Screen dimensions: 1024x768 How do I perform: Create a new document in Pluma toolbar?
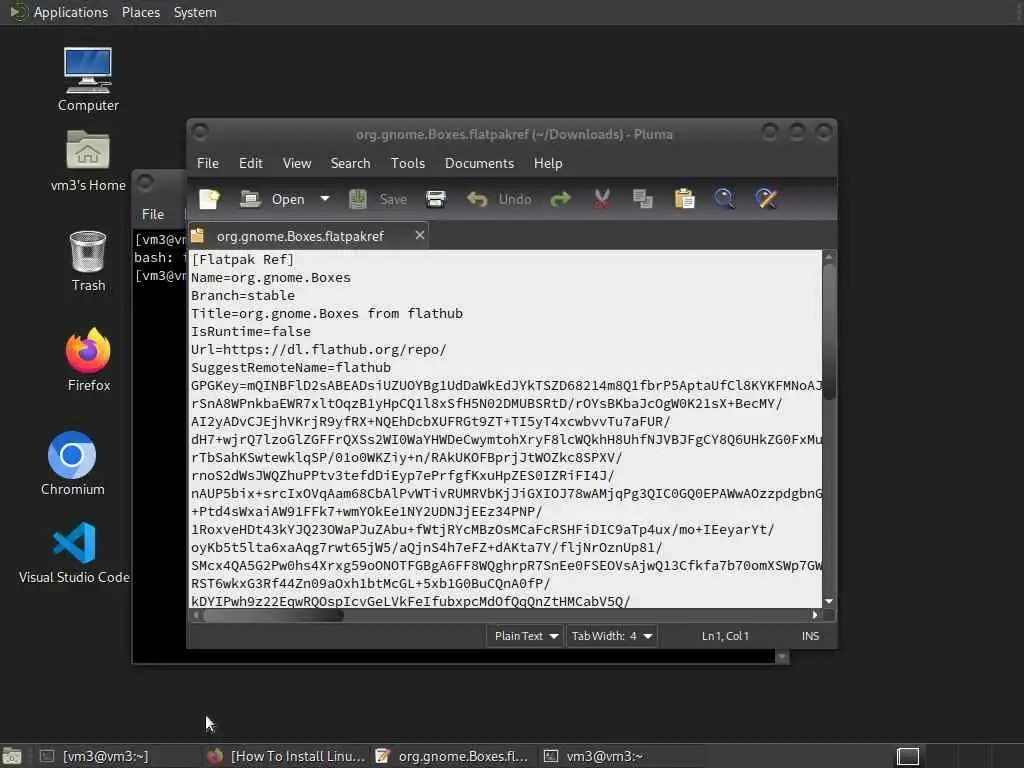point(210,199)
